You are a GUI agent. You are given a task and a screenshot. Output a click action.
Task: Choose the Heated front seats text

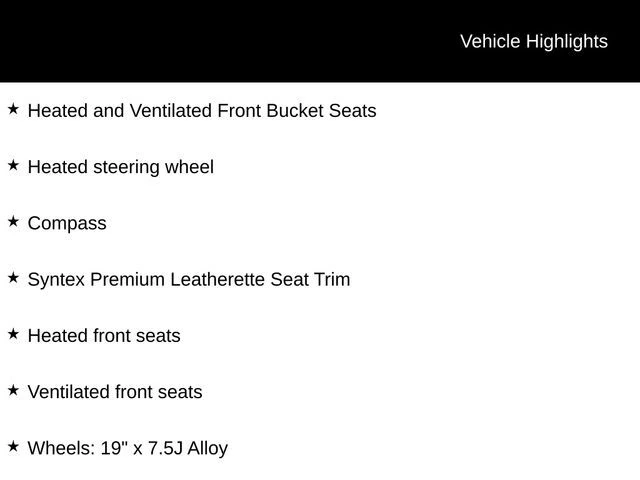104,336
